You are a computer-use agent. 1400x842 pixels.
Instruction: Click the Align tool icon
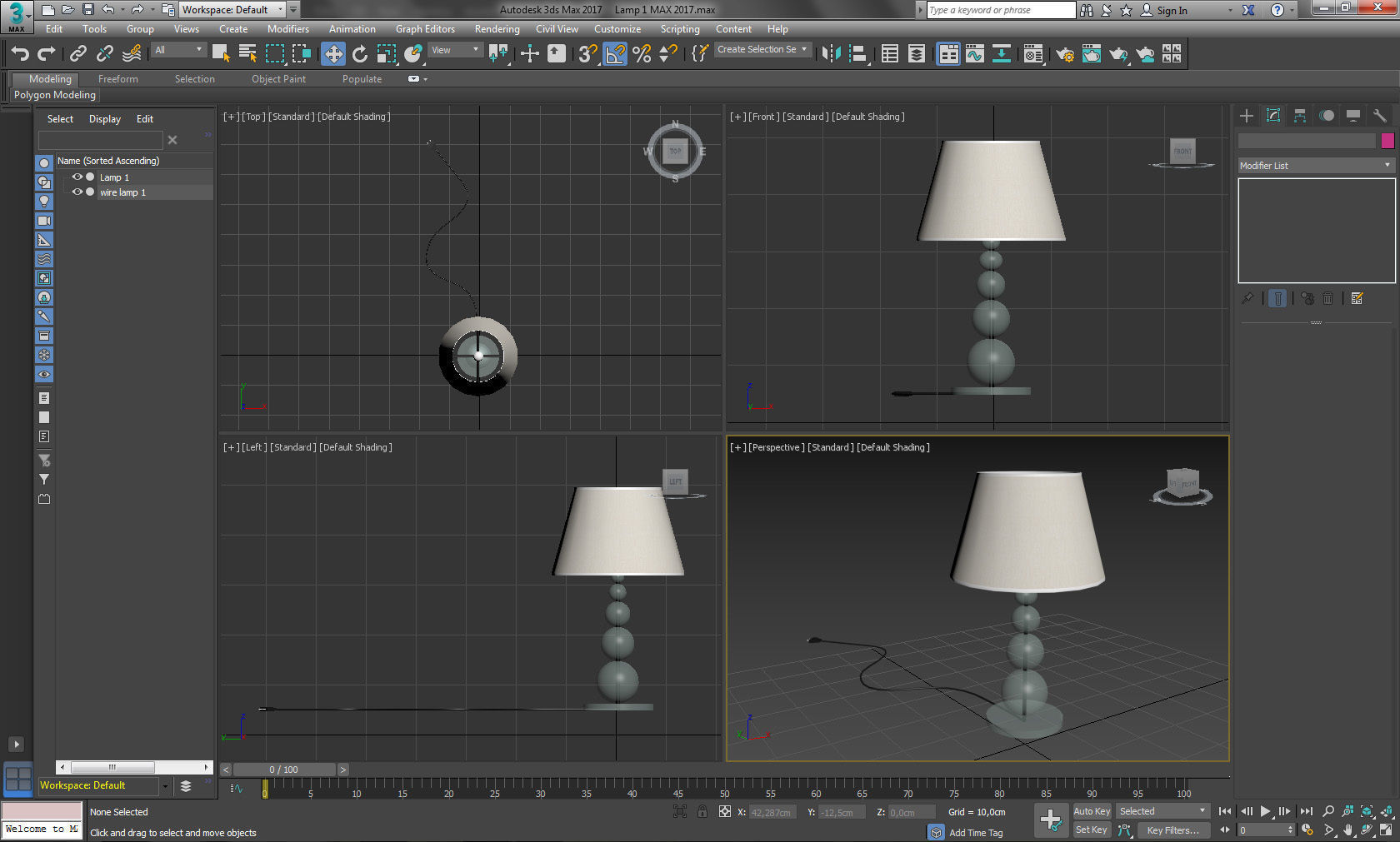(857, 54)
